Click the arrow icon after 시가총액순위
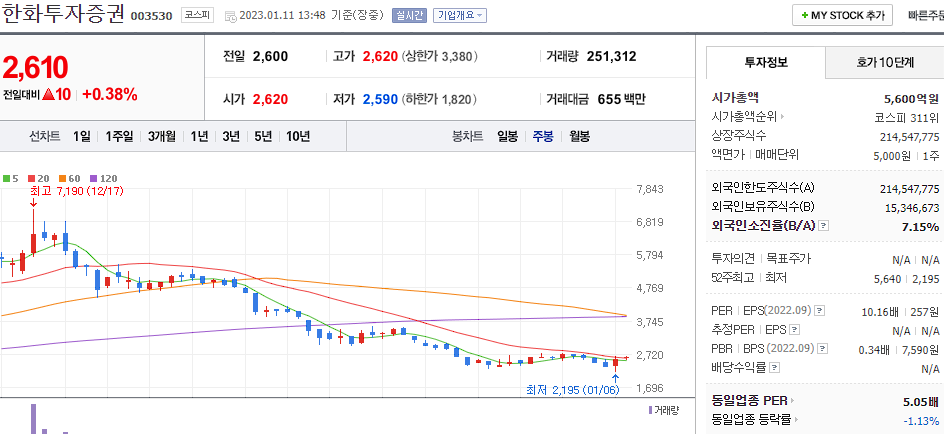The width and height of the screenshot is (944, 434). pos(783,117)
